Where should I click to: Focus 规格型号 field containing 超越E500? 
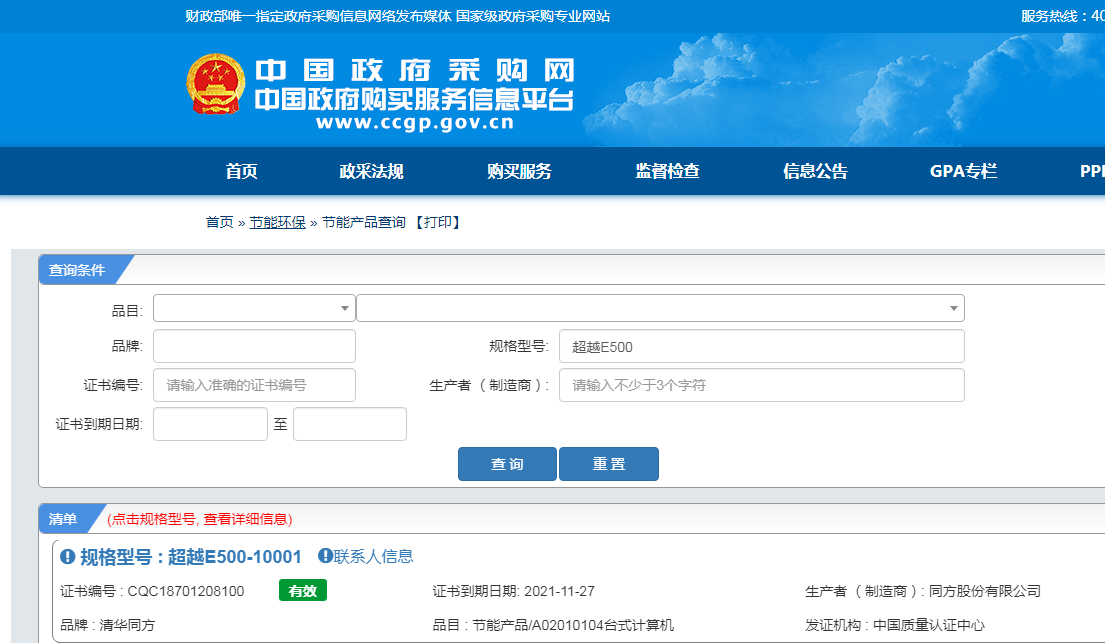click(762, 346)
